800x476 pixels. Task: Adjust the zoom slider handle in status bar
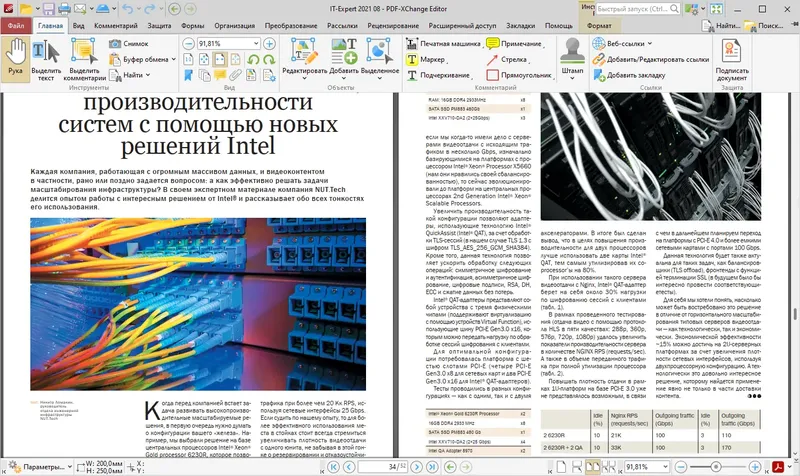716,467
